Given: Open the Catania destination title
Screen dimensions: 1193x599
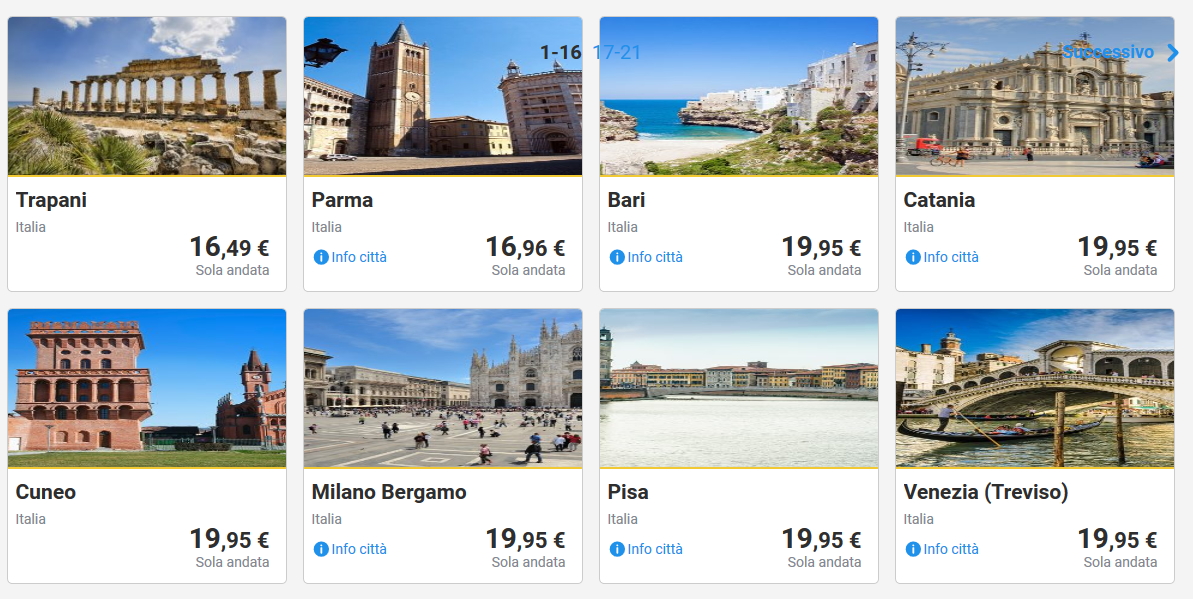Looking at the screenshot, I should click(x=939, y=200).
